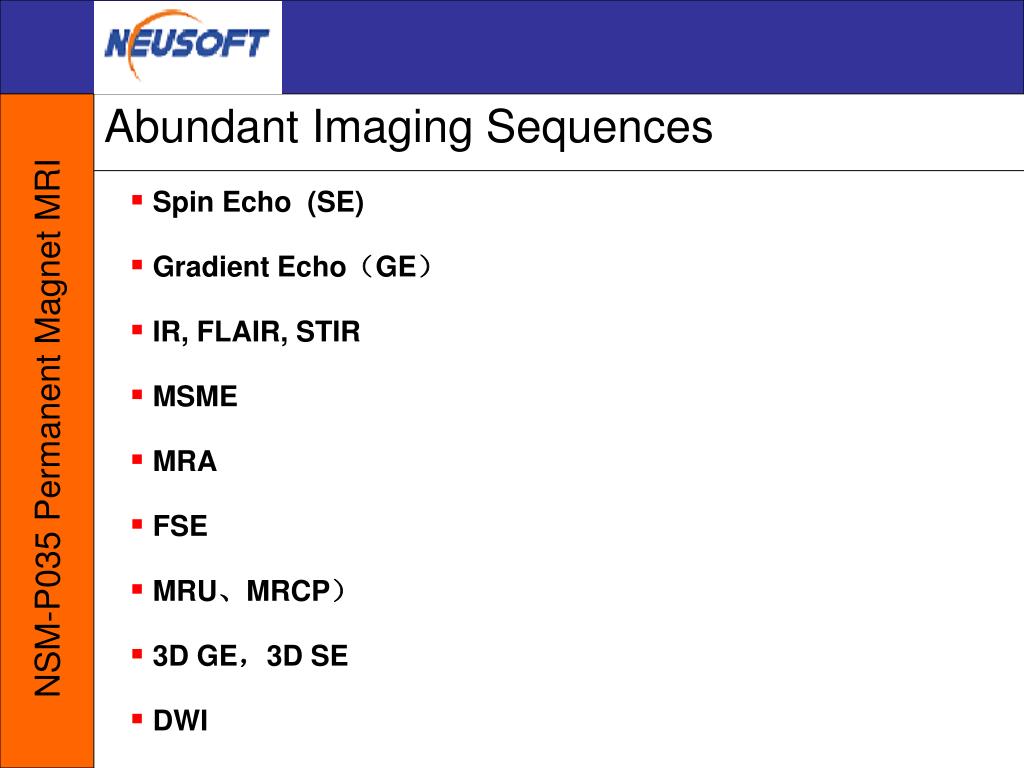This screenshot has width=1024, height=768.
Task: Click the MRA list item
Action: pyautogui.click(x=184, y=461)
